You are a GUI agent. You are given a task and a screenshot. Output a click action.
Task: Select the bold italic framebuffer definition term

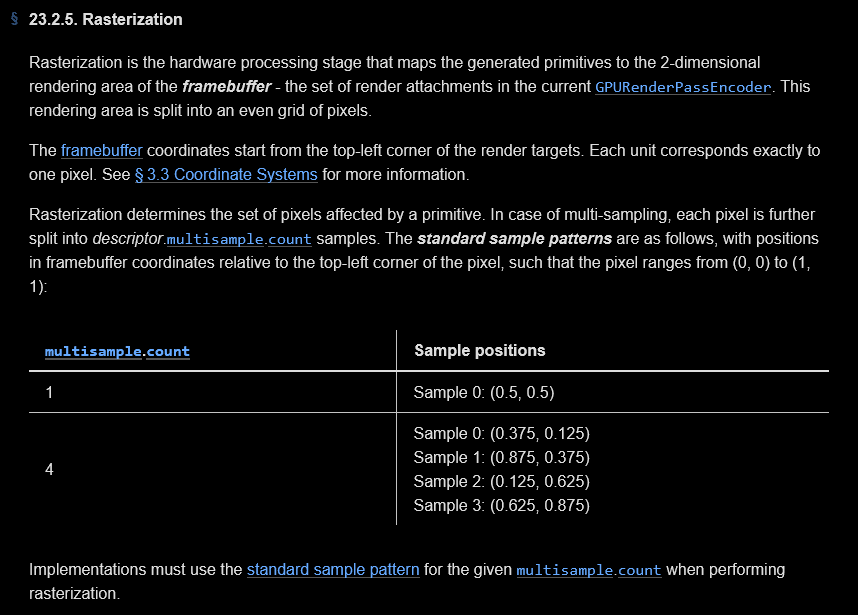click(227, 86)
